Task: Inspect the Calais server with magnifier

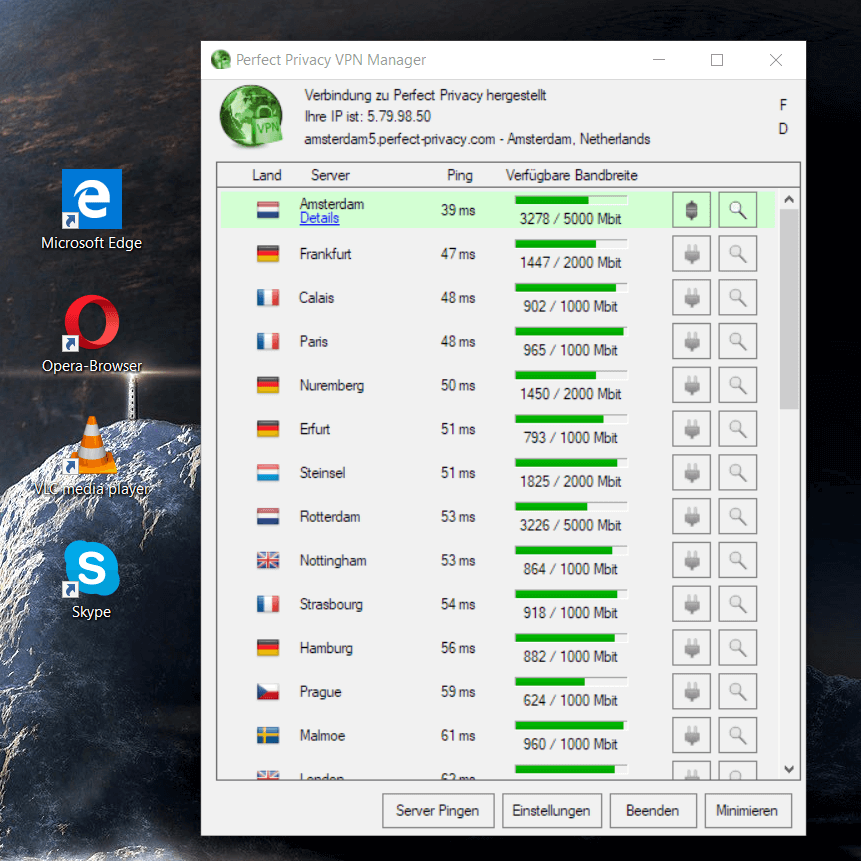Action: [737, 298]
